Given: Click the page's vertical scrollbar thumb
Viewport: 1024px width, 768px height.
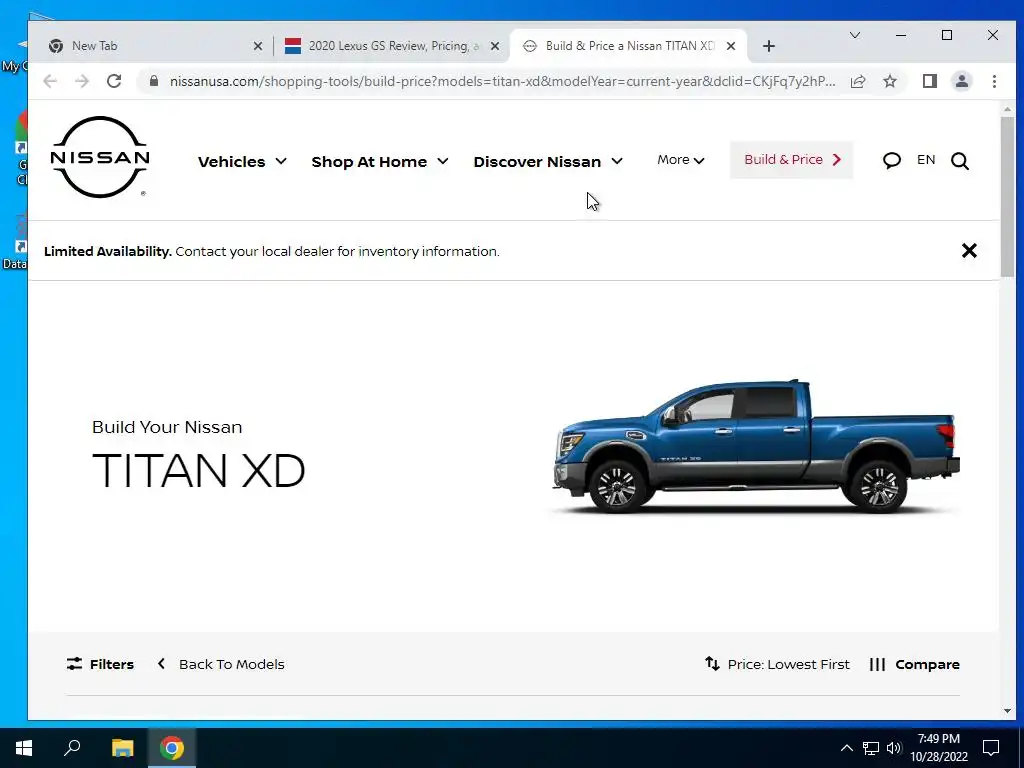Looking at the screenshot, I should (x=1007, y=196).
